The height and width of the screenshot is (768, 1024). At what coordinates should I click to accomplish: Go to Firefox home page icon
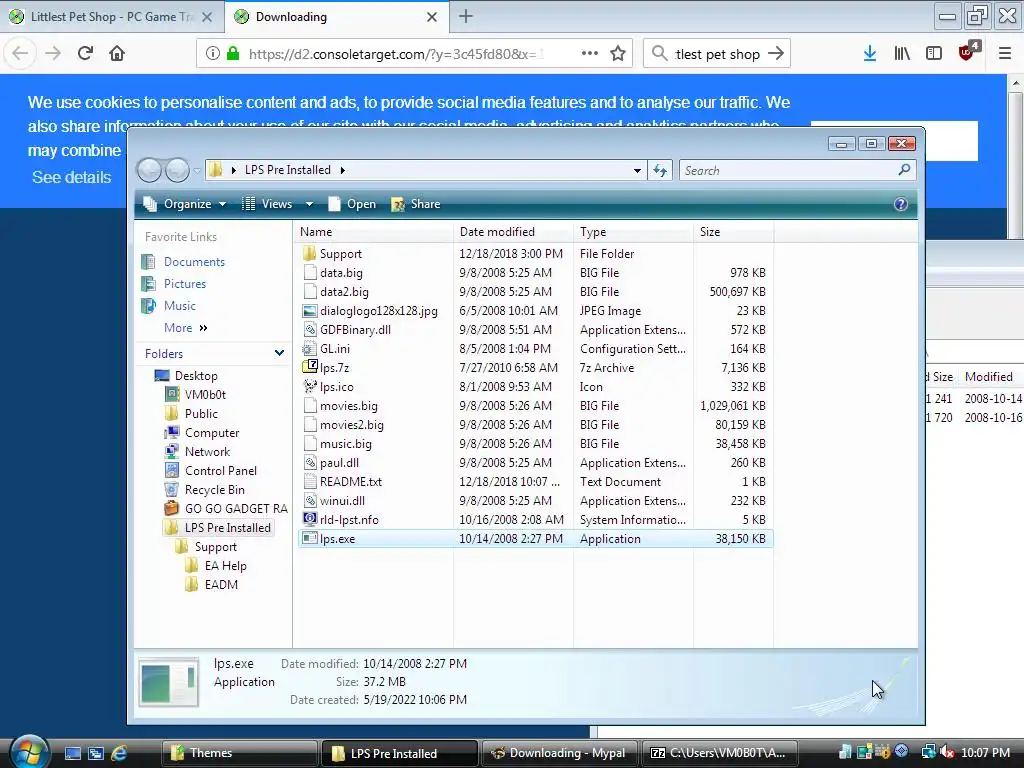click(x=117, y=54)
